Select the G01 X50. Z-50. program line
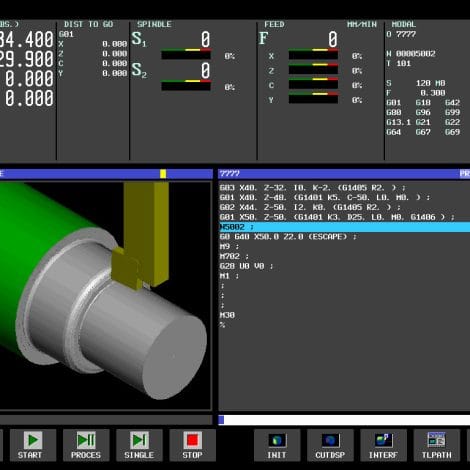The image size is (470, 470). coord(337,217)
